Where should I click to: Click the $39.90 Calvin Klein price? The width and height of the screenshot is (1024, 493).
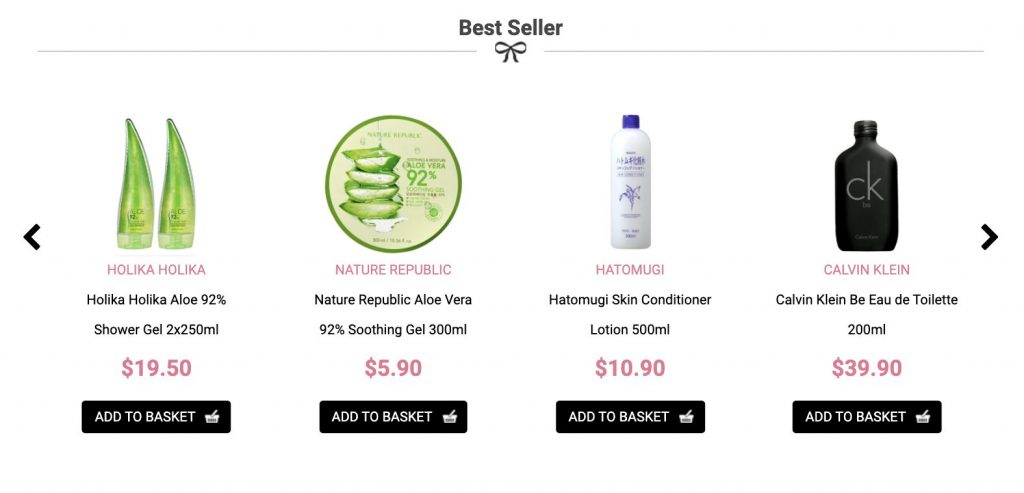click(x=867, y=368)
